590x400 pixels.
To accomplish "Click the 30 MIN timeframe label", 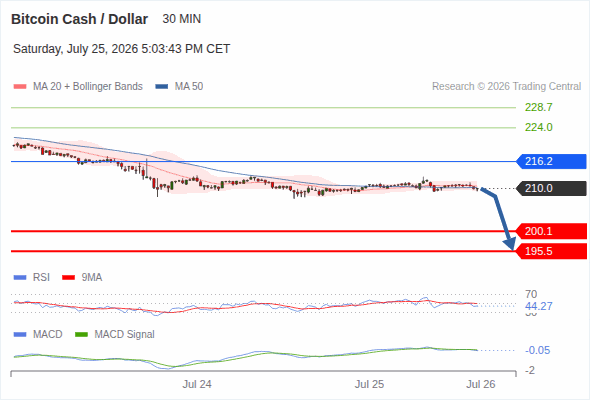I will (x=182, y=19).
